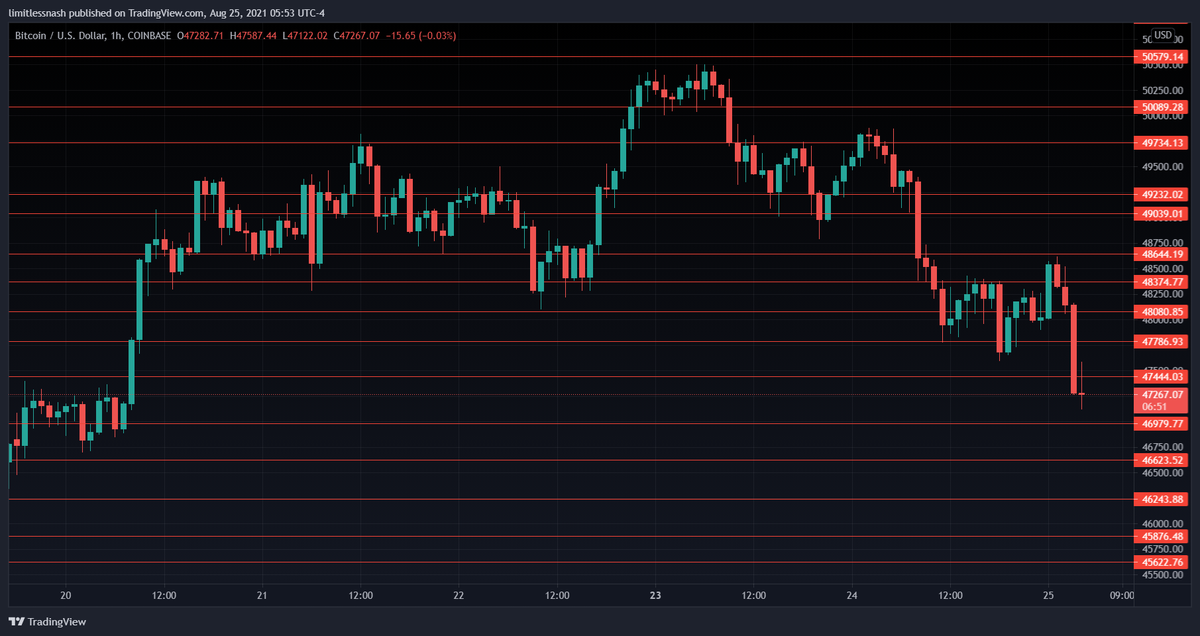Select the open value O47282.71
The height and width of the screenshot is (636, 1200).
202,36
